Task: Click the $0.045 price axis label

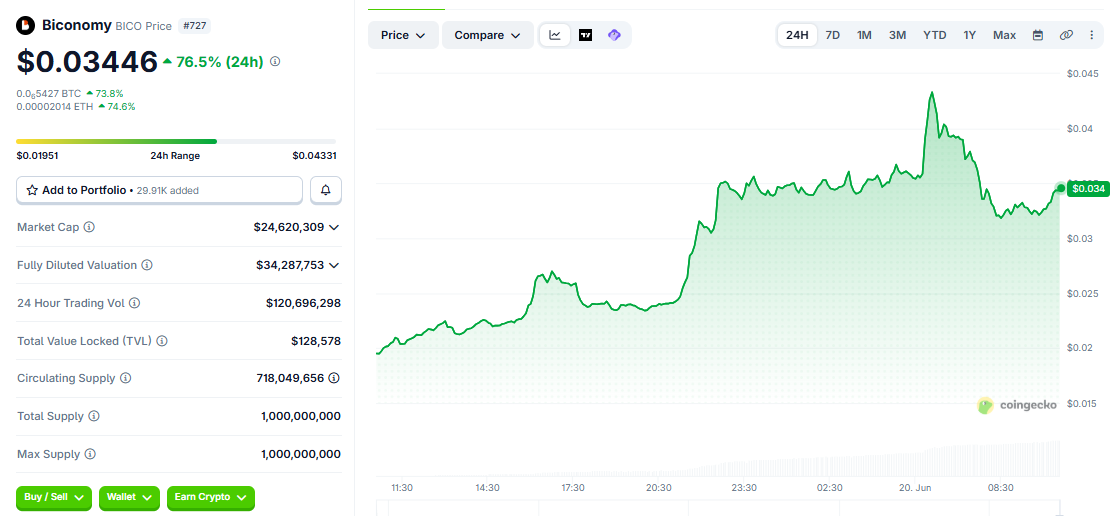Action: point(1083,73)
